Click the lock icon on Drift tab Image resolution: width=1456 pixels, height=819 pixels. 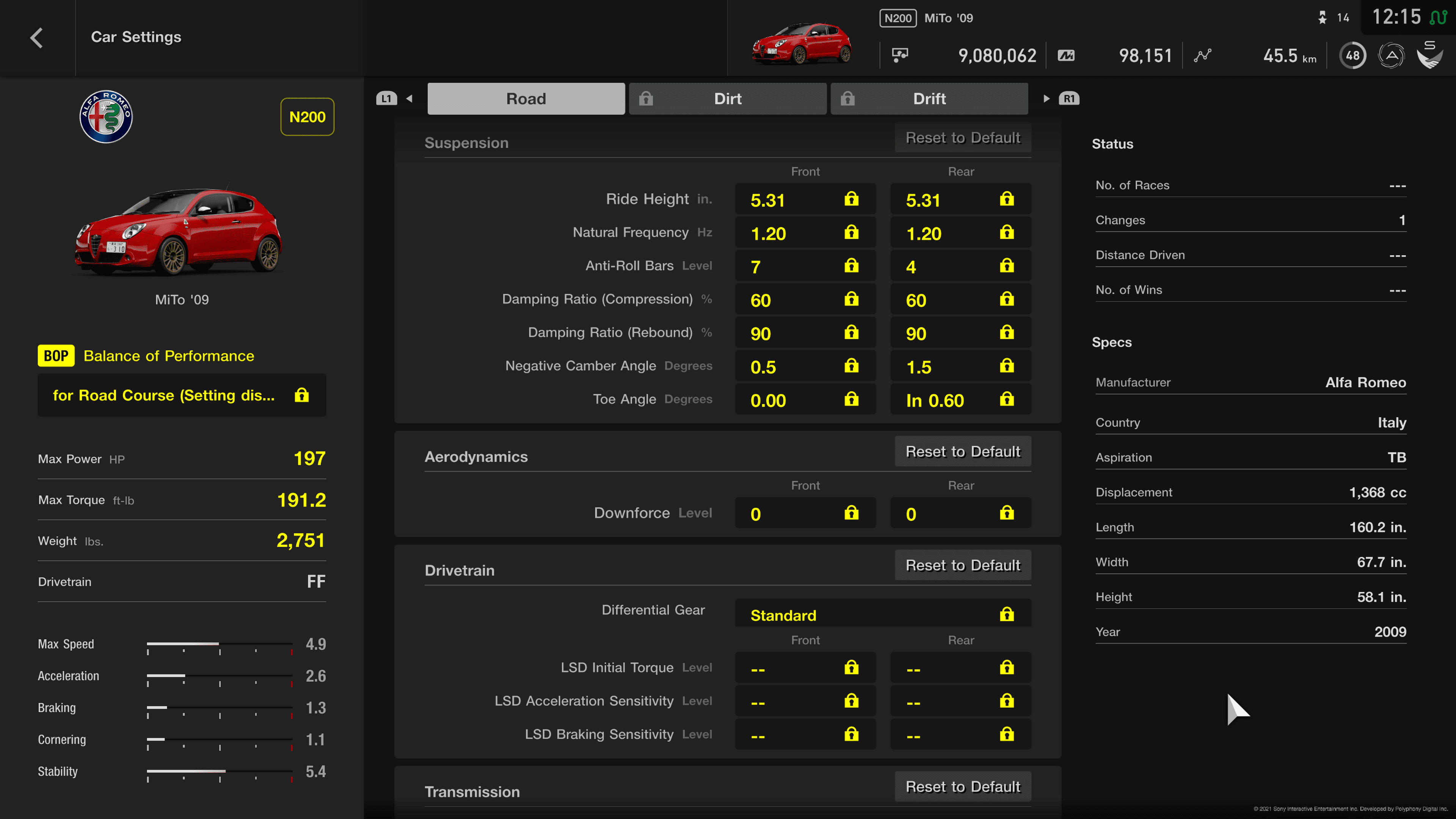[x=847, y=98]
